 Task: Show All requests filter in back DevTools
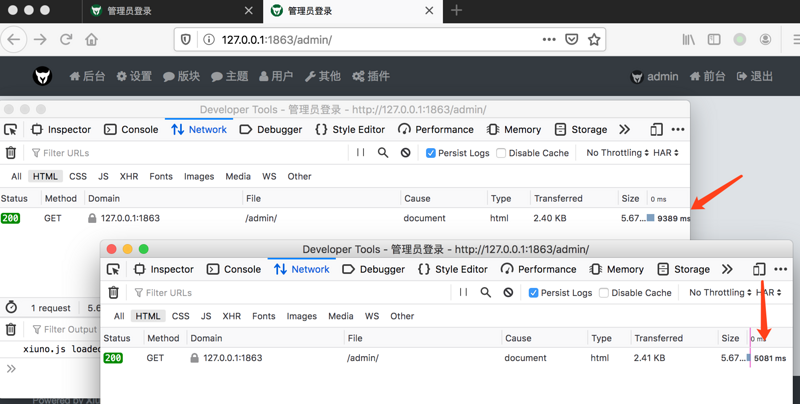16,176
